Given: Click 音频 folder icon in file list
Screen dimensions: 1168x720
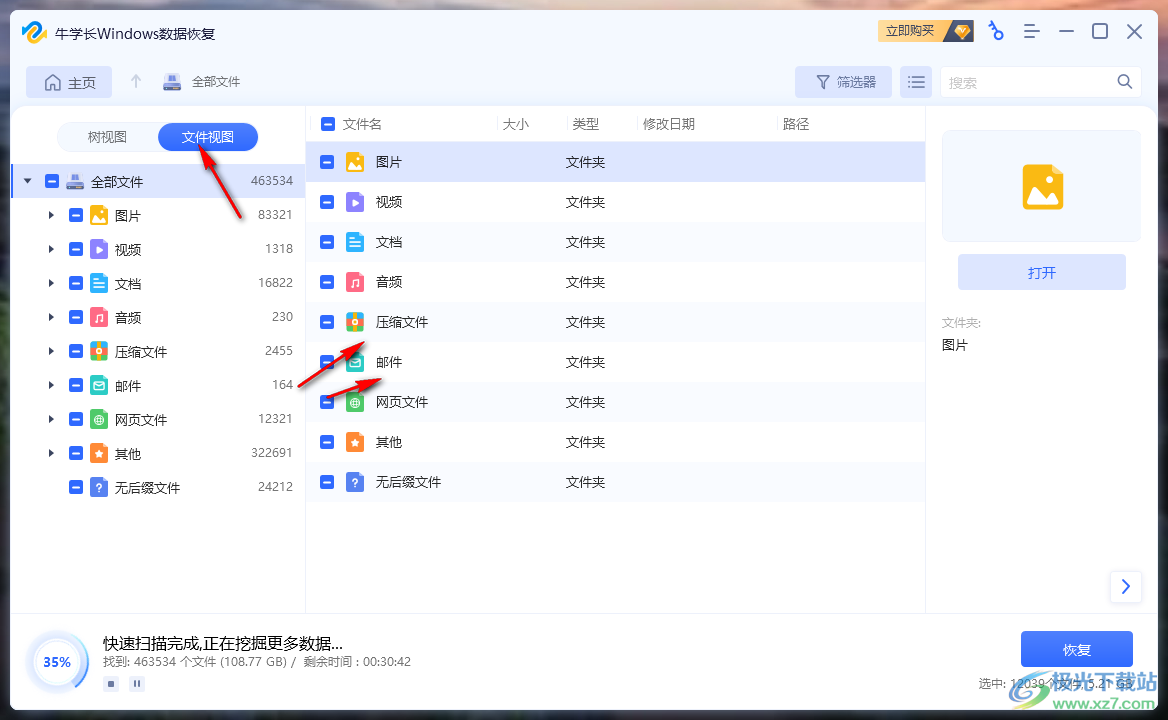Looking at the screenshot, I should 355,282.
